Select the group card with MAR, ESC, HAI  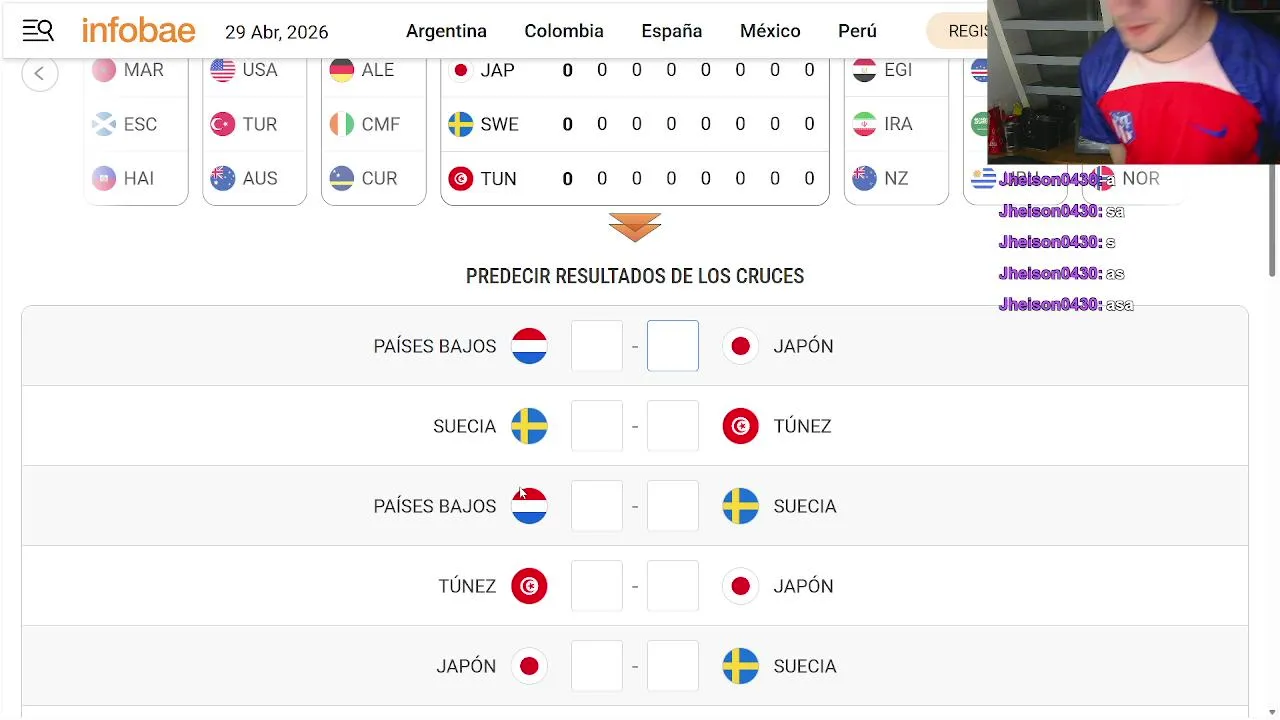click(x=136, y=125)
